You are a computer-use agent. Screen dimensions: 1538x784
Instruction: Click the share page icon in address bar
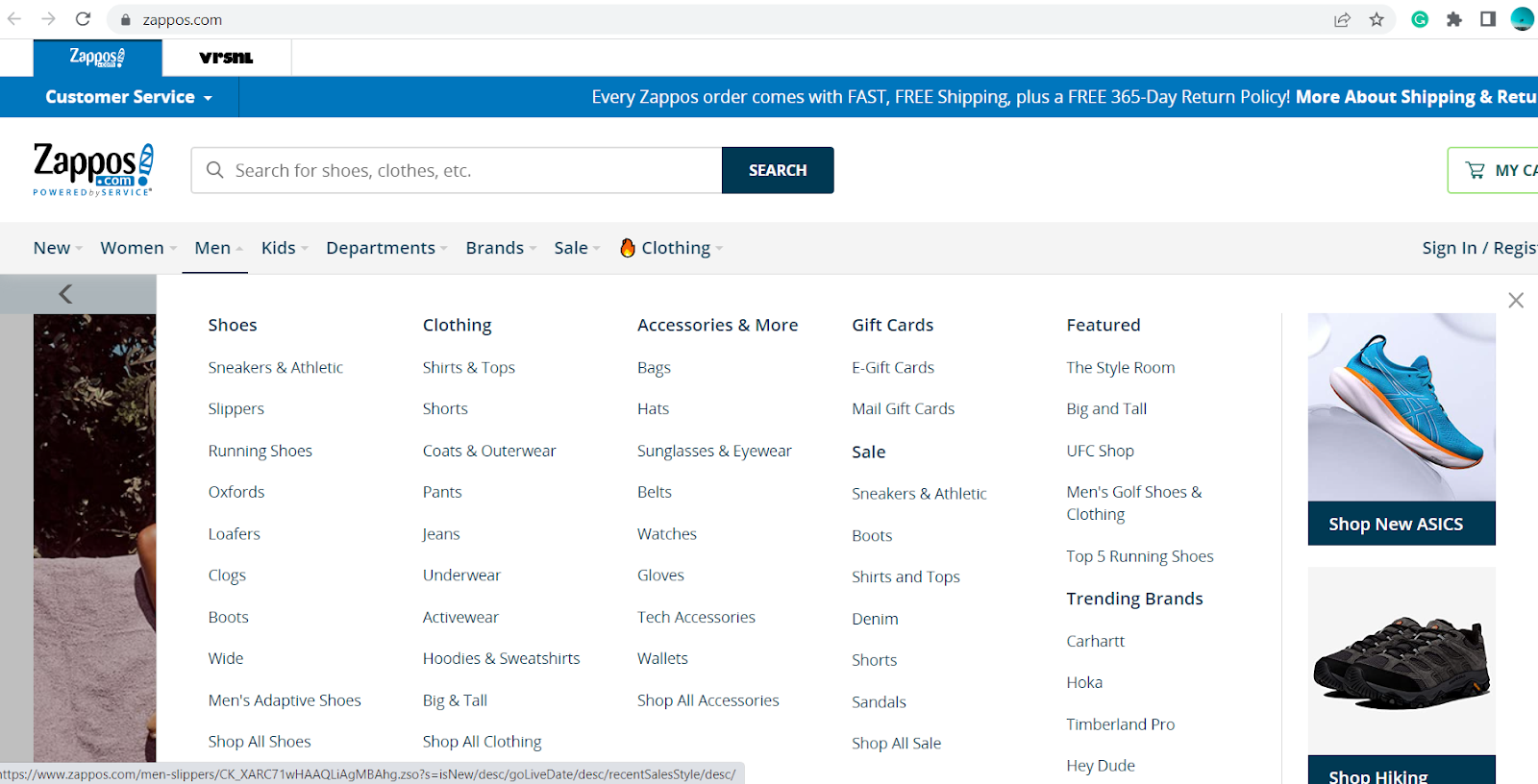[x=1342, y=19]
